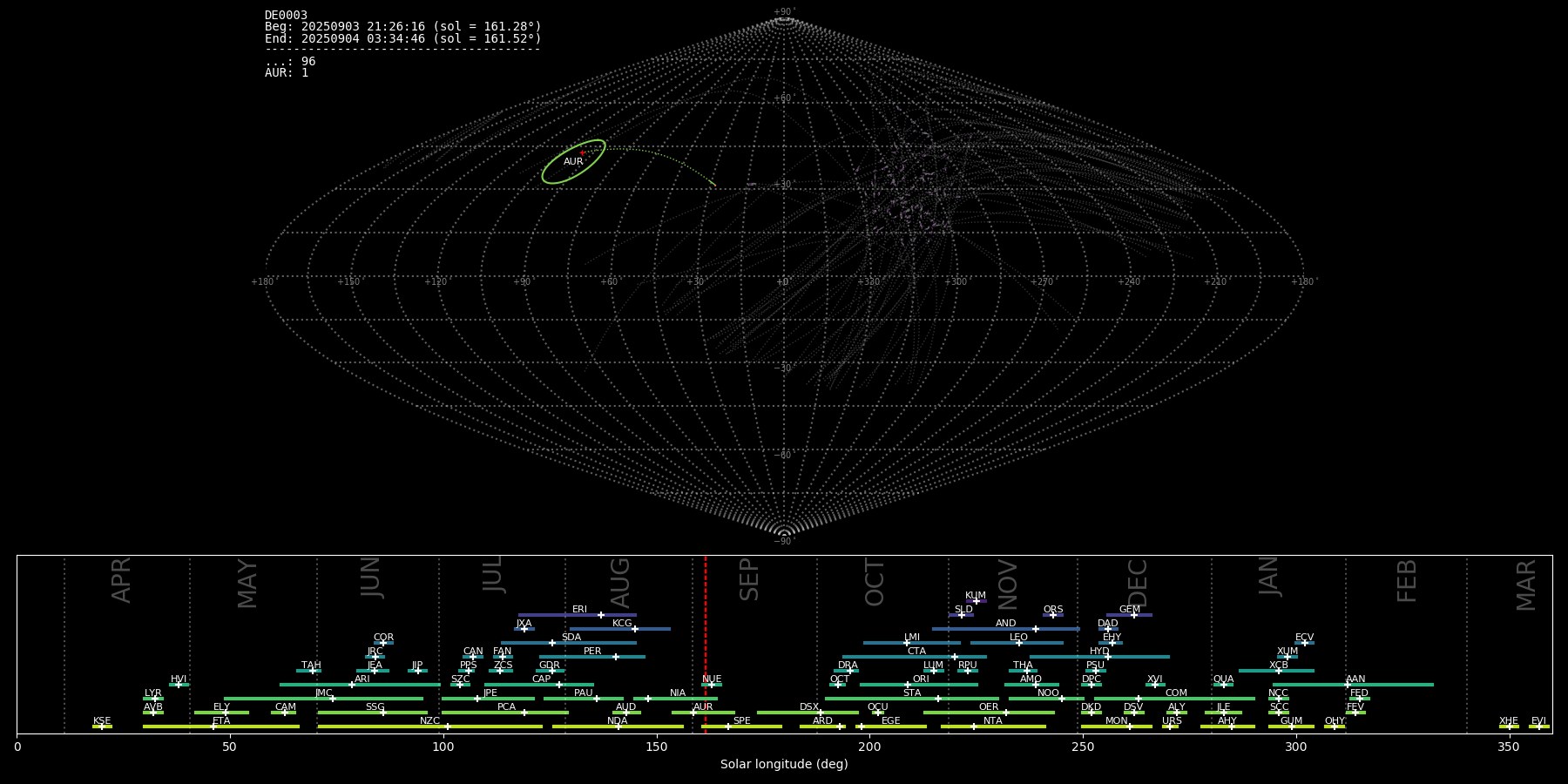Click the QUA shower peak marker
Screen dimensions: 1568x784
point(1223,685)
